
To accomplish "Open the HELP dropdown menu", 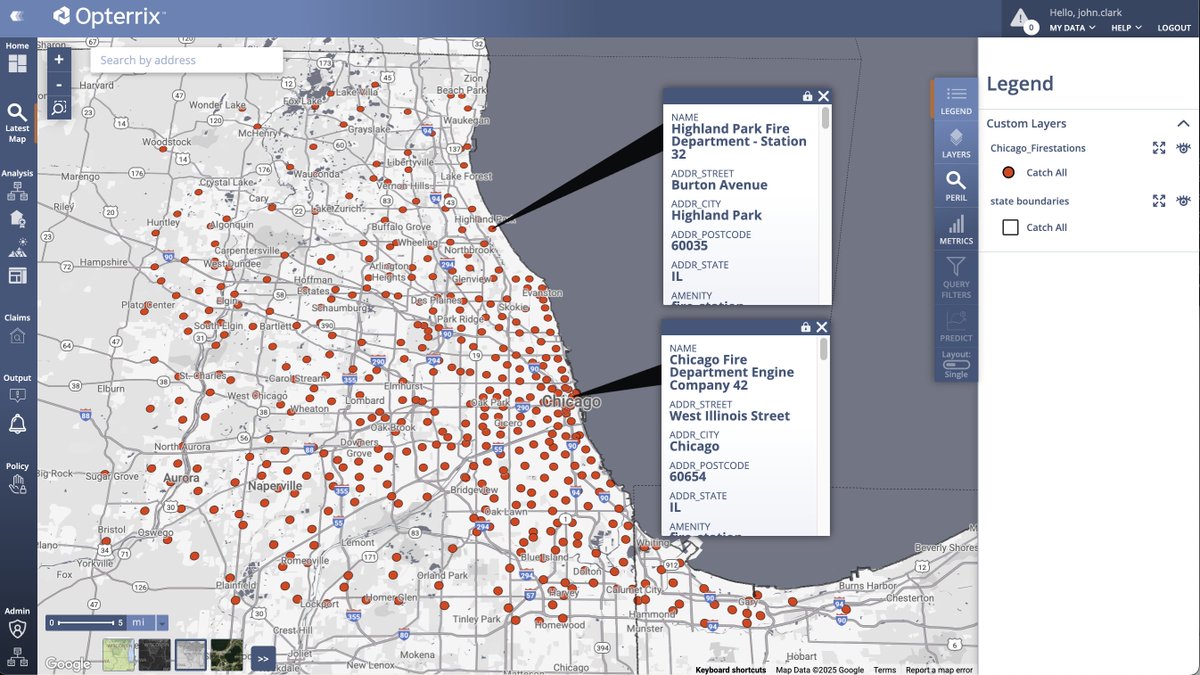I will 1126,28.
